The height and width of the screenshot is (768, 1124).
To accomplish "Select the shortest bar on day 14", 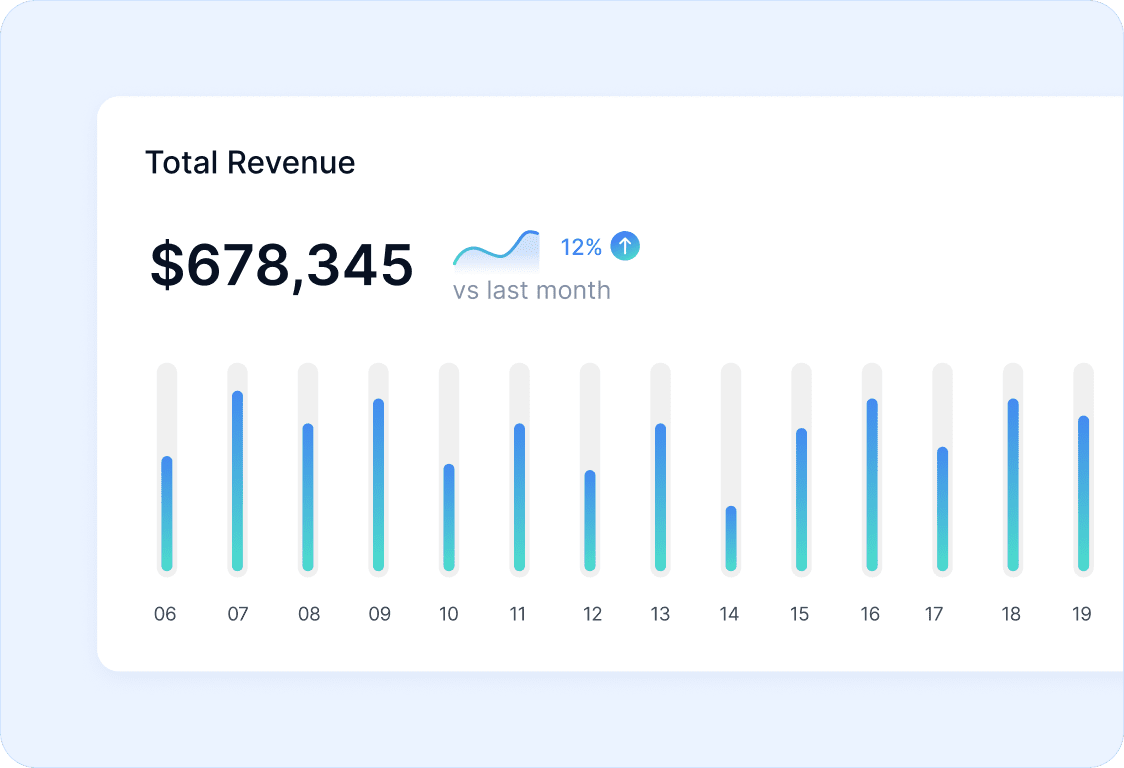I will click(729, 540).
